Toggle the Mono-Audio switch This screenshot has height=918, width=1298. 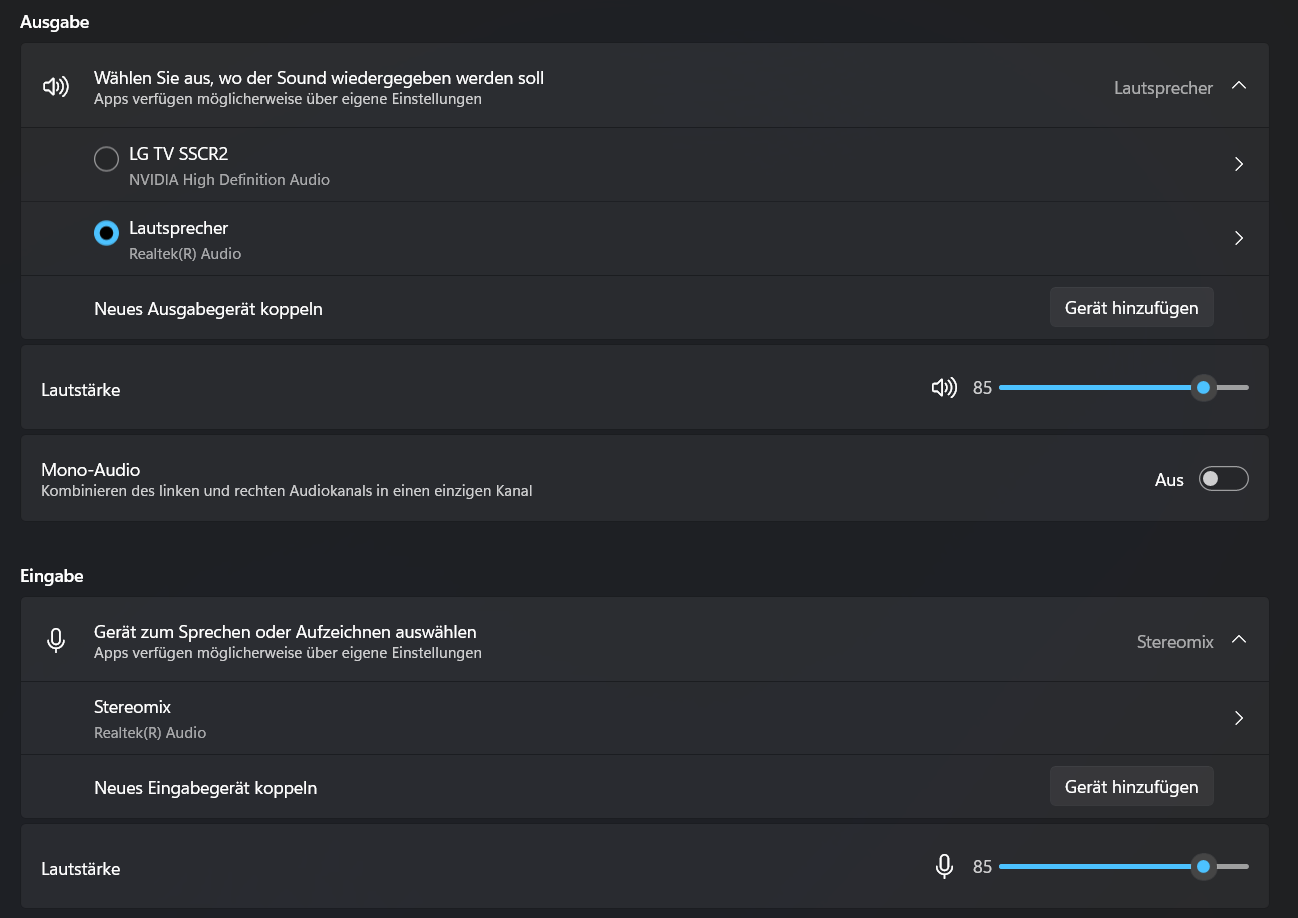[1223, 479]
